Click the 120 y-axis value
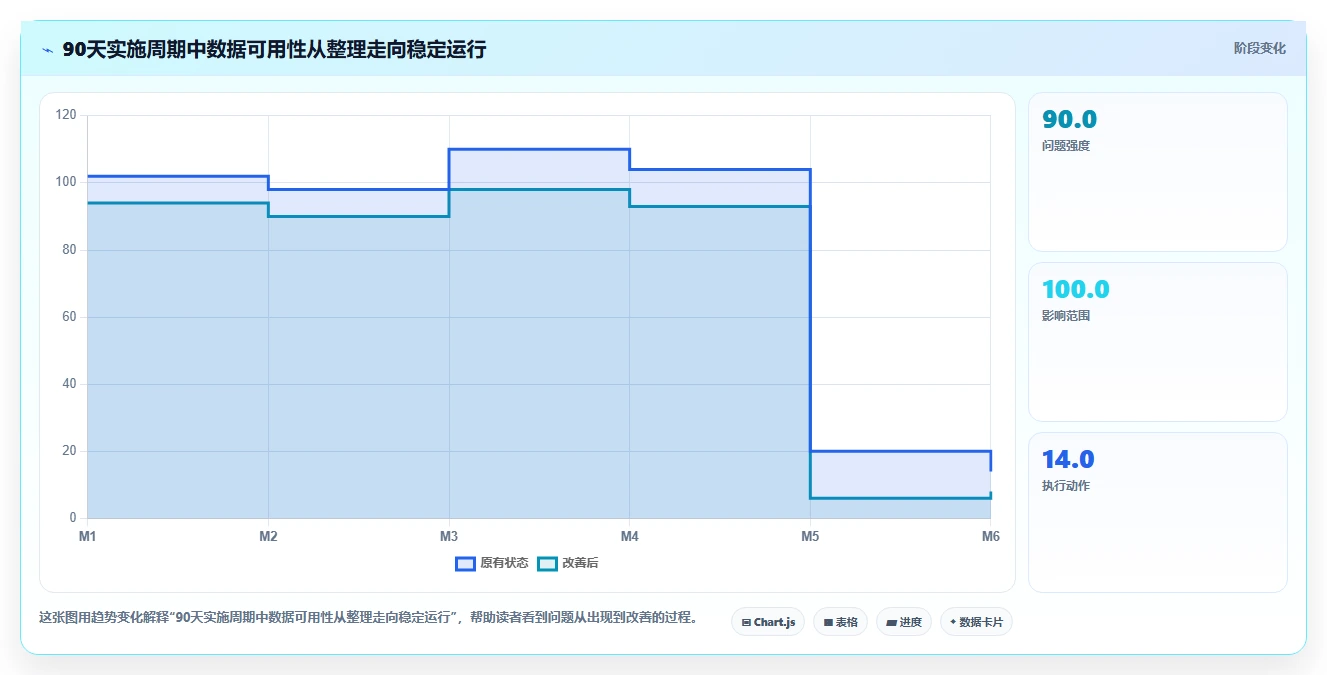This screenshot has width=1327, height=675. 66,115
